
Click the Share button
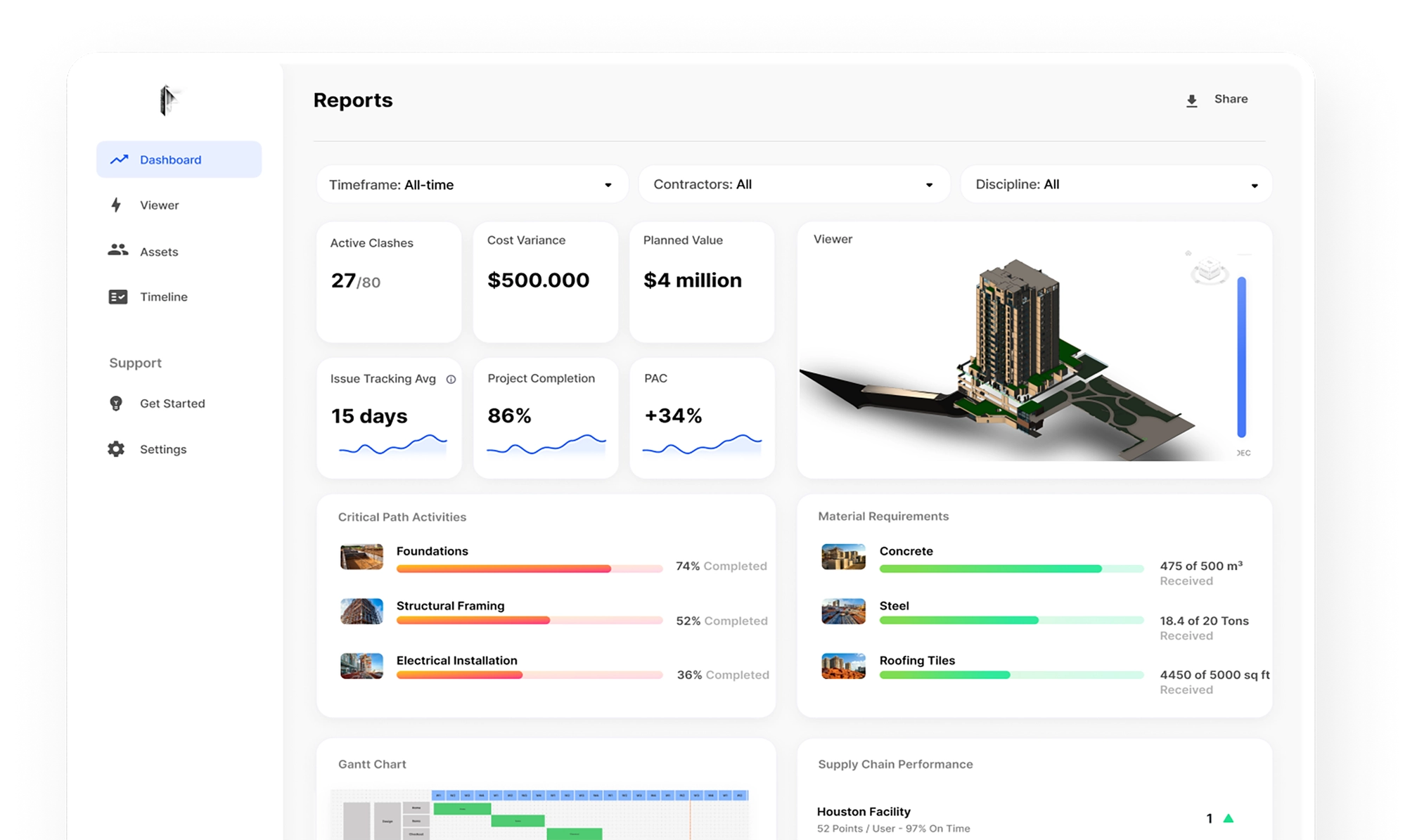(x=1230, y=99)
